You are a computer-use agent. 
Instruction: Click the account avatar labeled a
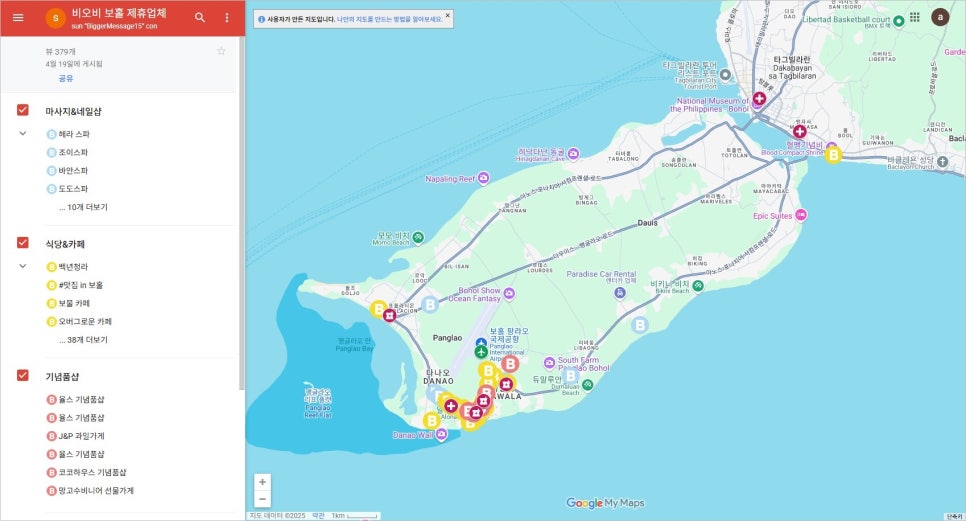pos(940,17)
